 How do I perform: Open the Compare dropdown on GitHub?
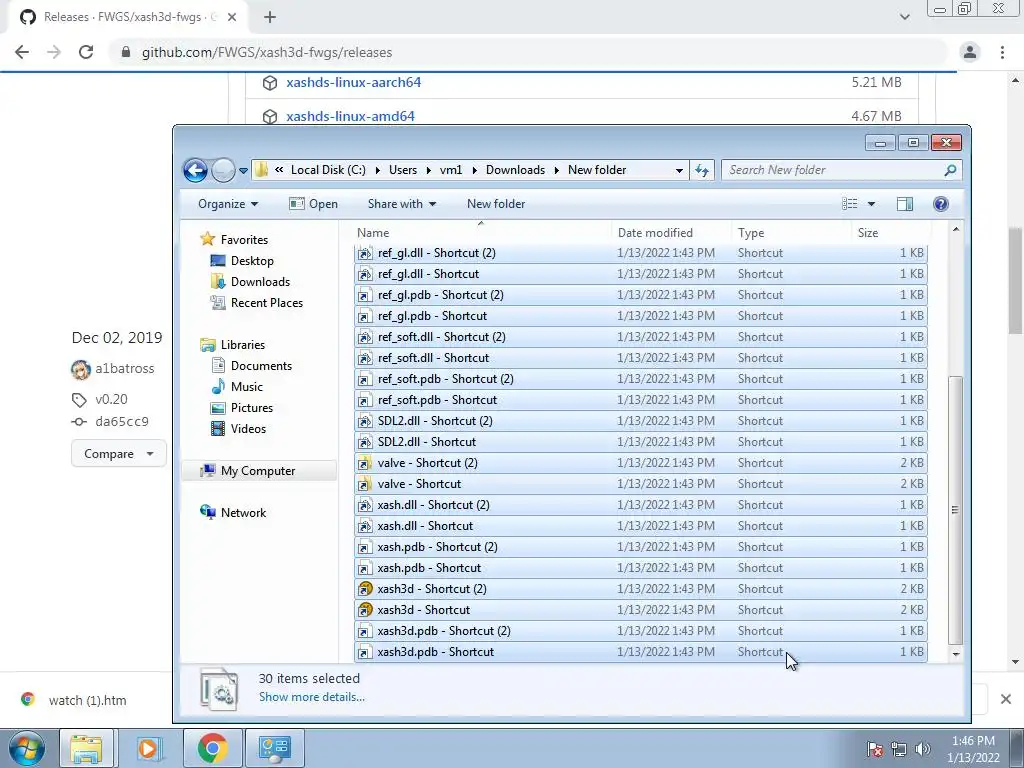coord(118,453)
